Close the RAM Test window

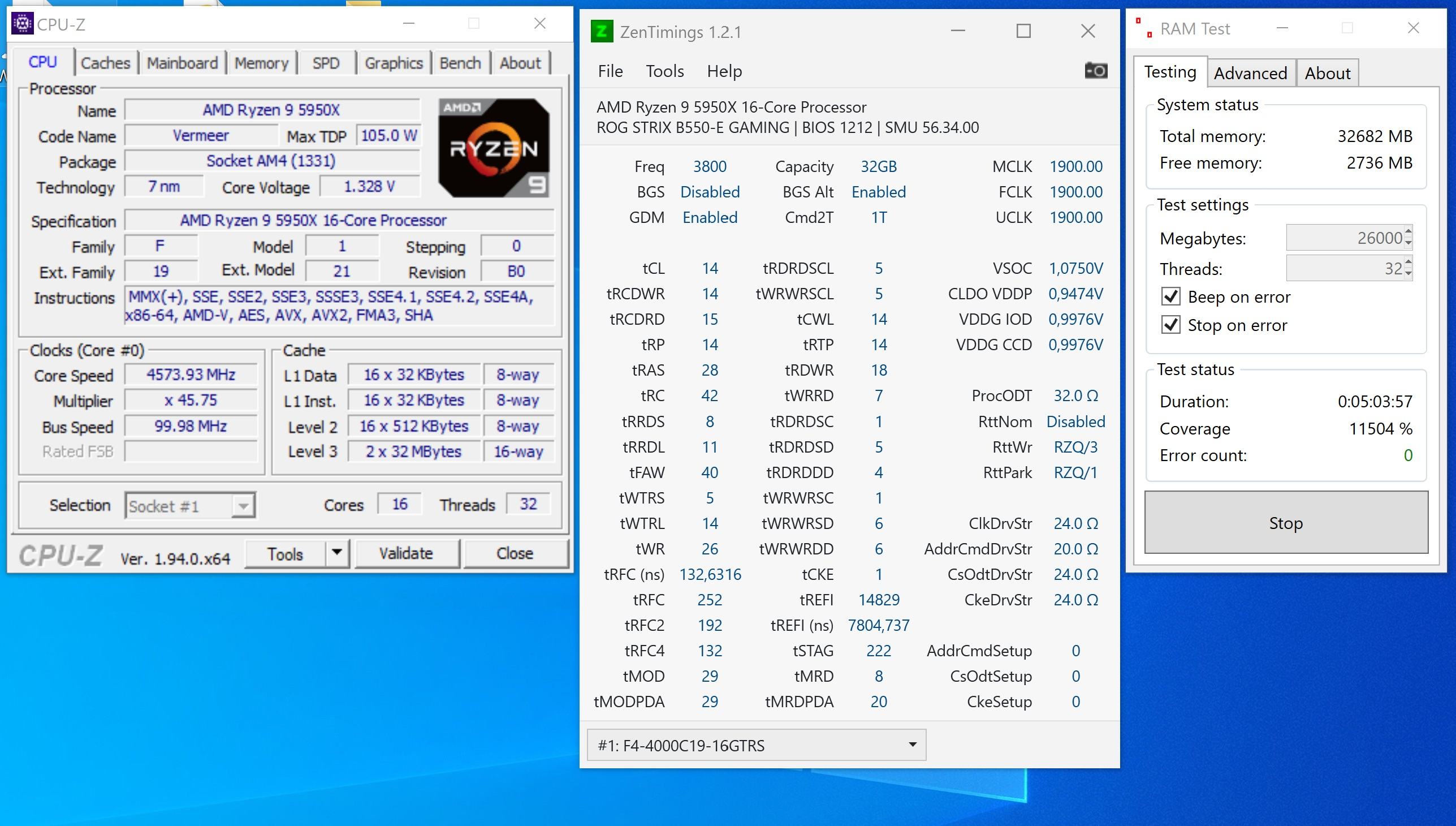pyautogui.click(x=1413, y=28)
